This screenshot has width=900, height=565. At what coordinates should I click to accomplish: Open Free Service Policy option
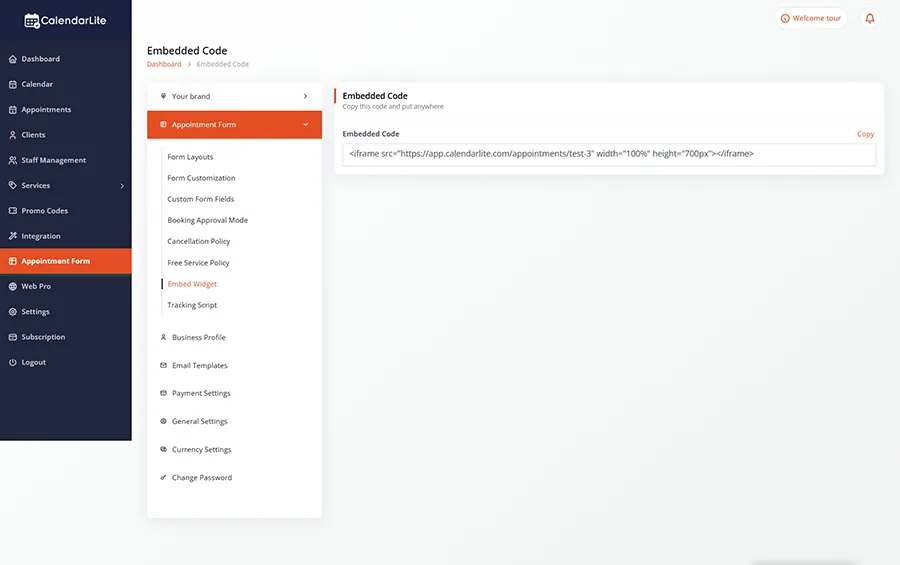199,263
